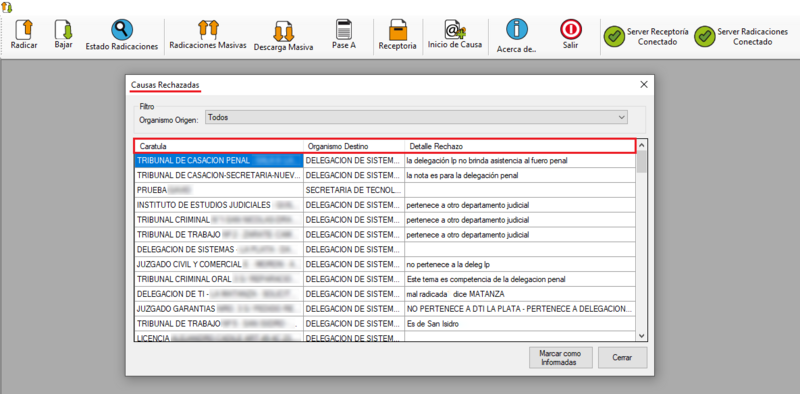Exit using the Salir icon
The width and height of the screenshot is (800, 394).
pos(570,30)
